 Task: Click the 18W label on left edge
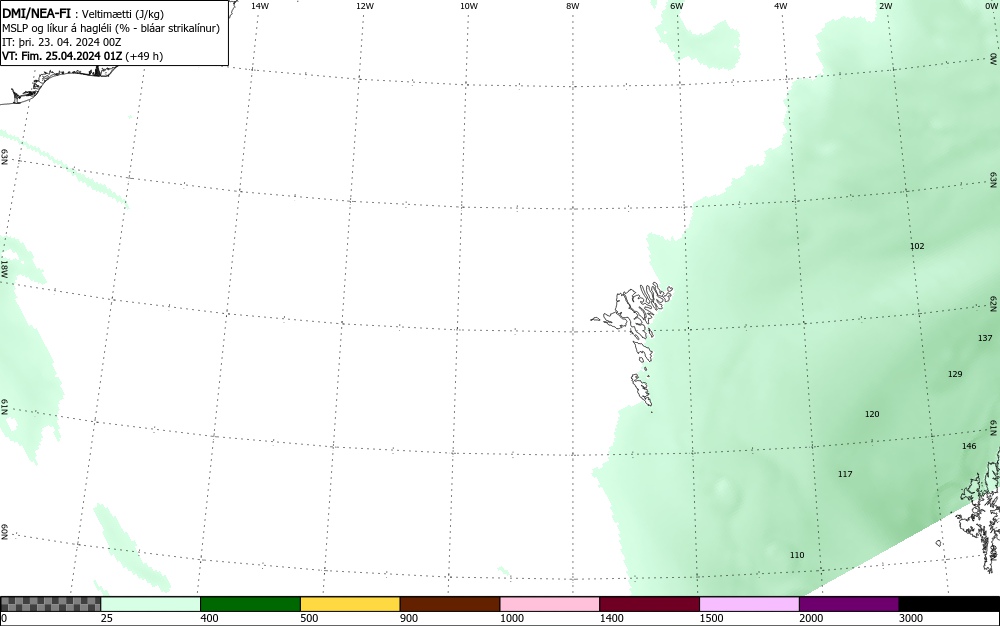click(x=4, y=268)
